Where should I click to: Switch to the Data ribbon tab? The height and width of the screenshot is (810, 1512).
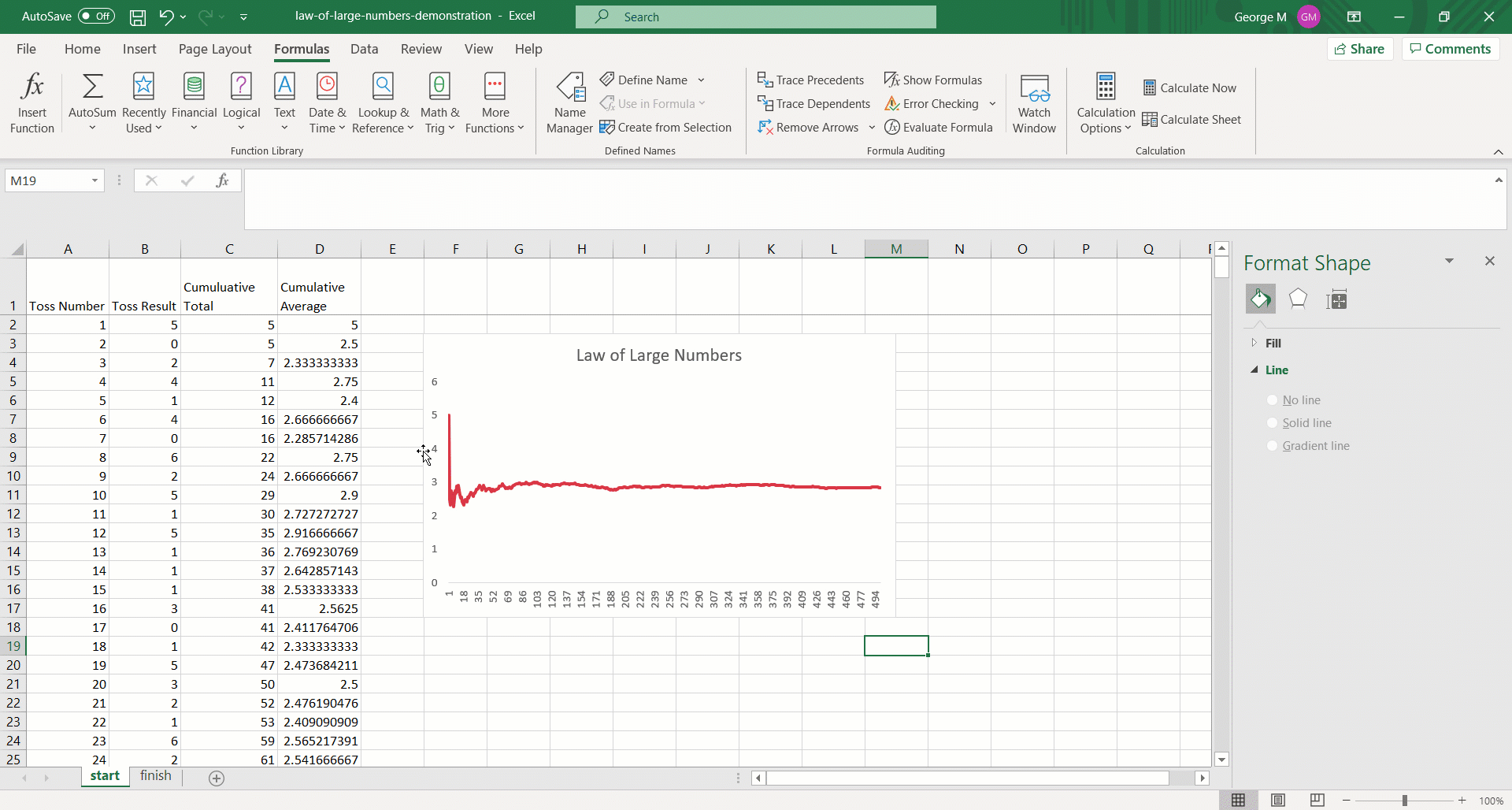click(364, 49)
